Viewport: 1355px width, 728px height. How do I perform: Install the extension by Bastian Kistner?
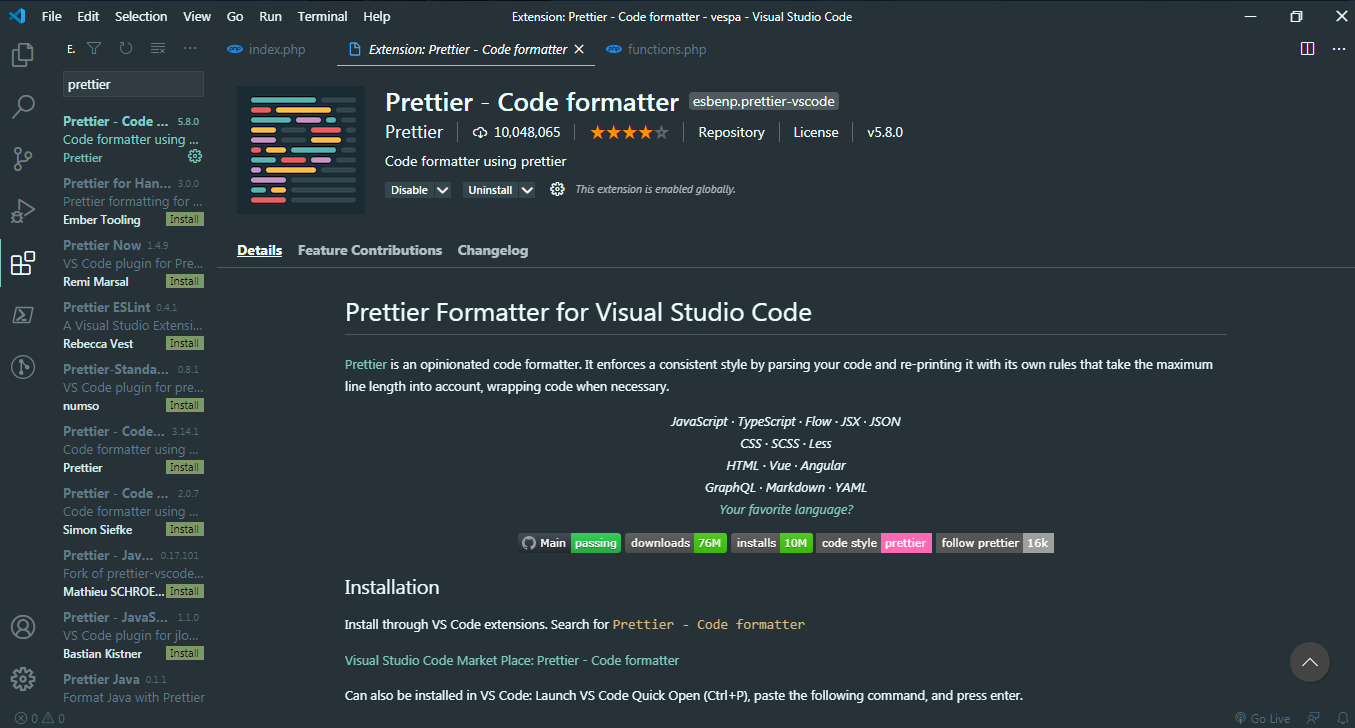pyautogui.click(x=185, y=653)
